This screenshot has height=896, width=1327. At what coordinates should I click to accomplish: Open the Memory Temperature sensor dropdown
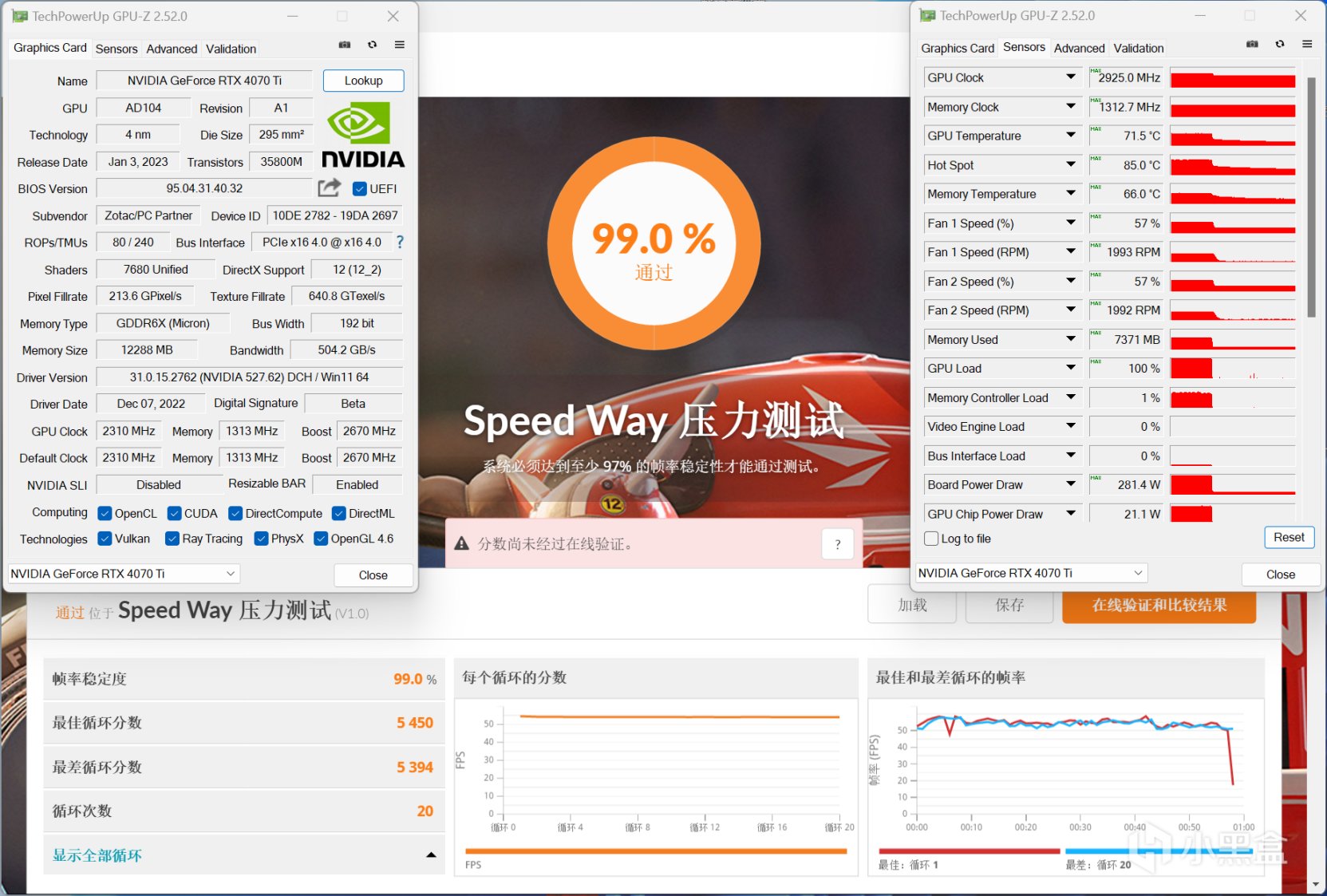pos(1071,194)
